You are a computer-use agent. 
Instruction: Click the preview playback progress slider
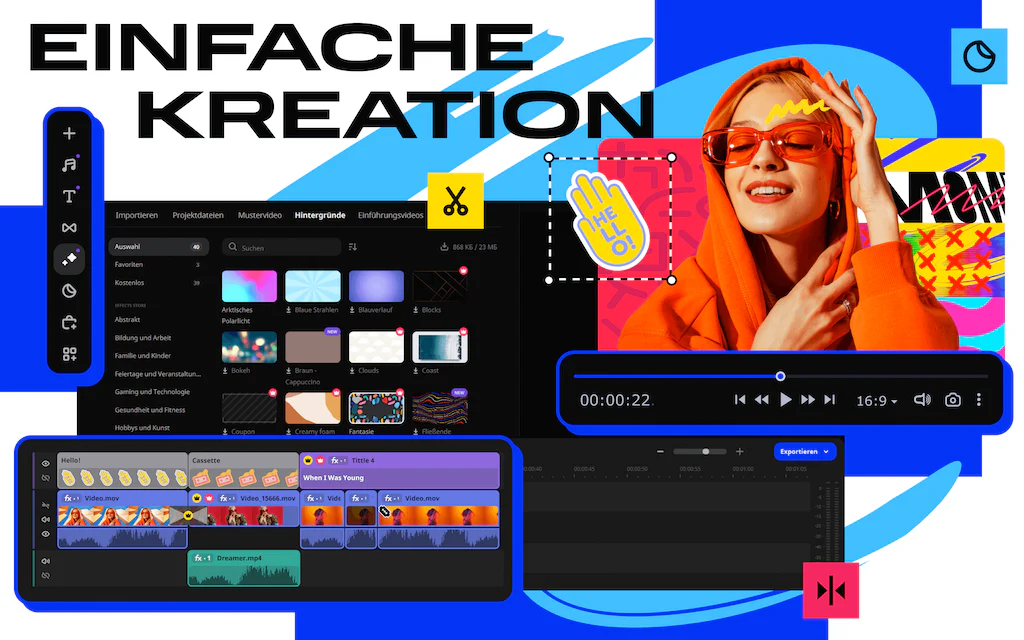pos(780,376)
